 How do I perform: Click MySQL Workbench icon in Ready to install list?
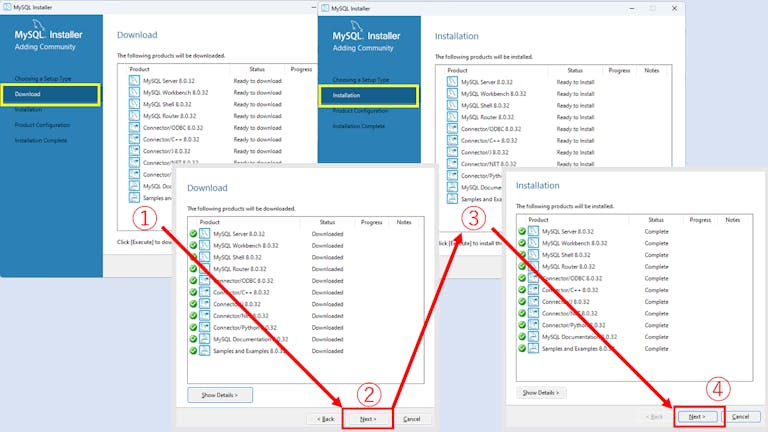452,94
